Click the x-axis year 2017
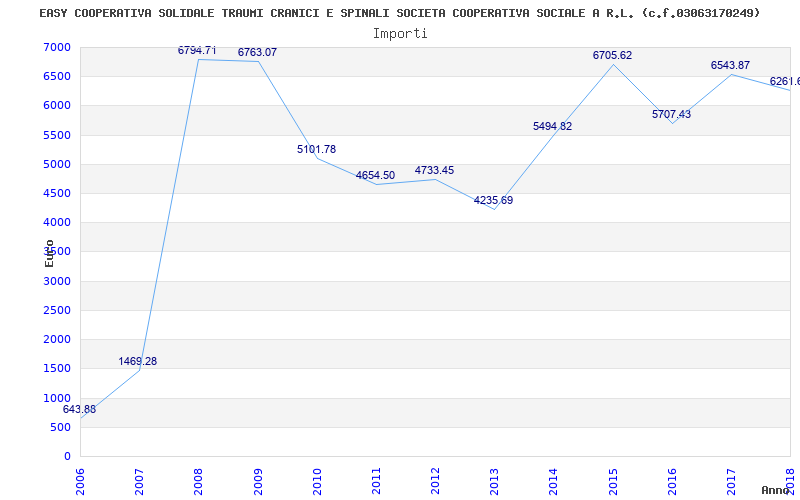The image size is (800, 500). pos(732,481)
